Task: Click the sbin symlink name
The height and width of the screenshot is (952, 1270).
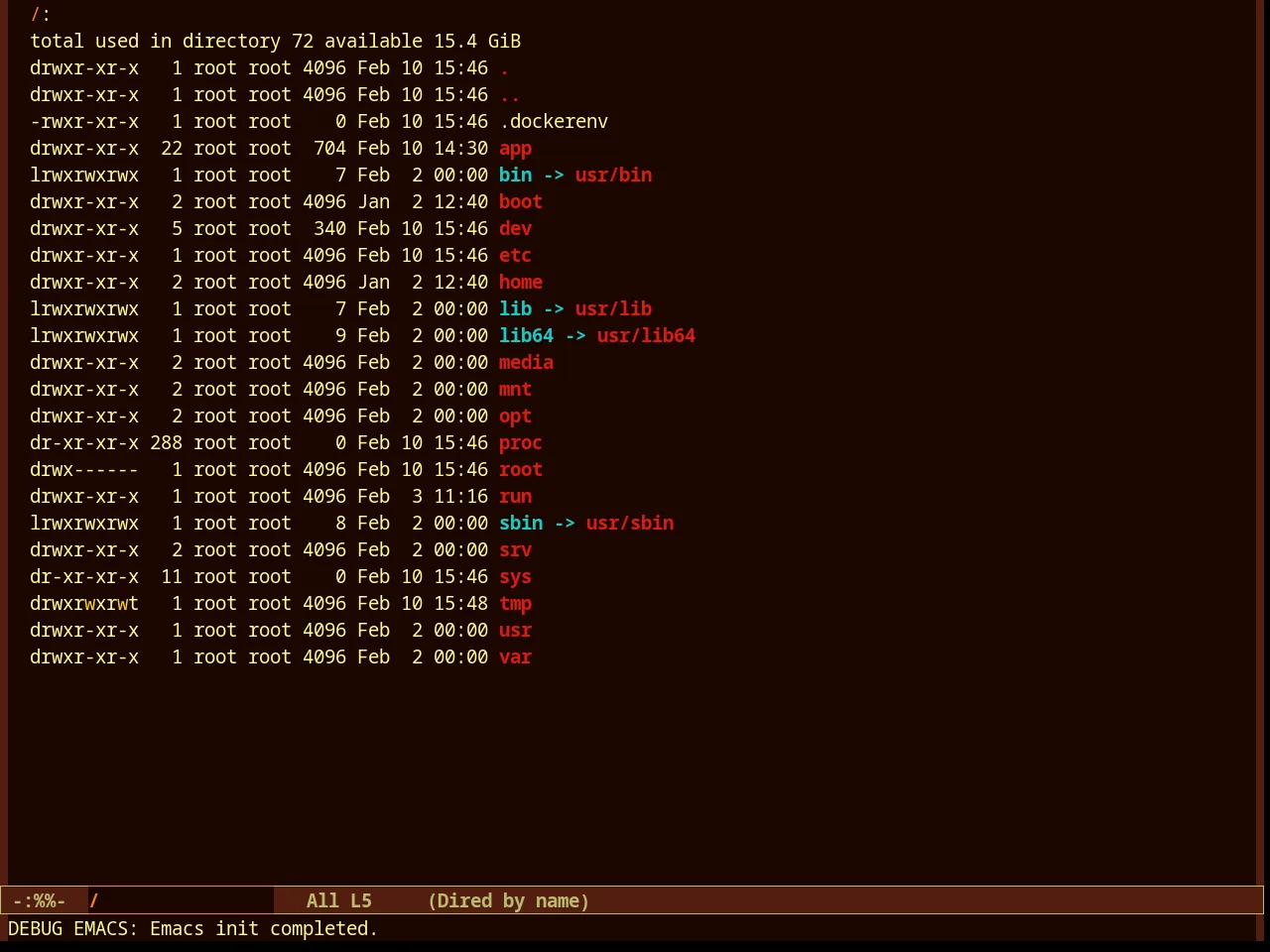Action: coord(520,524)
